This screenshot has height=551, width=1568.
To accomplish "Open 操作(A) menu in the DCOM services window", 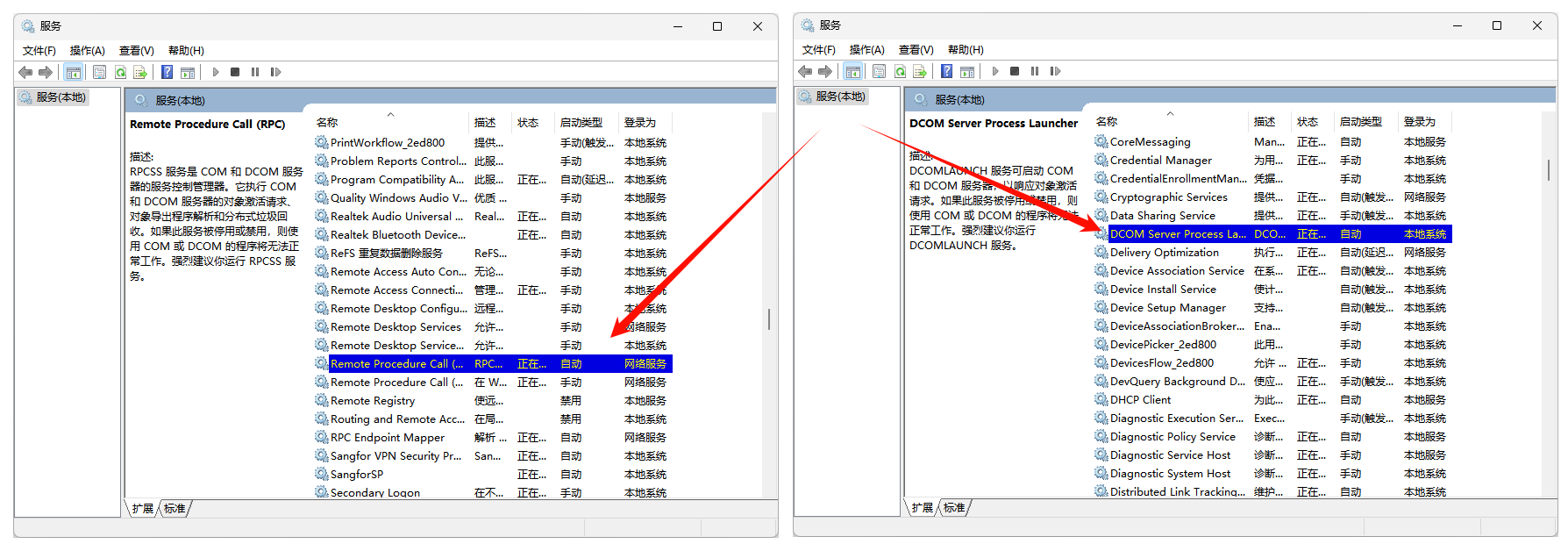I will pyautogui.click(x=867, y=50).
